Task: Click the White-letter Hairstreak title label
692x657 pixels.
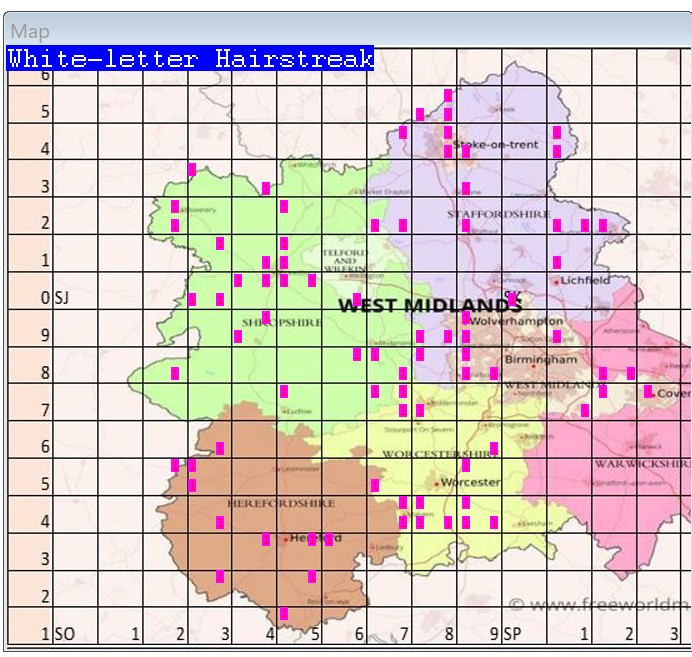Action: [190, 59]
